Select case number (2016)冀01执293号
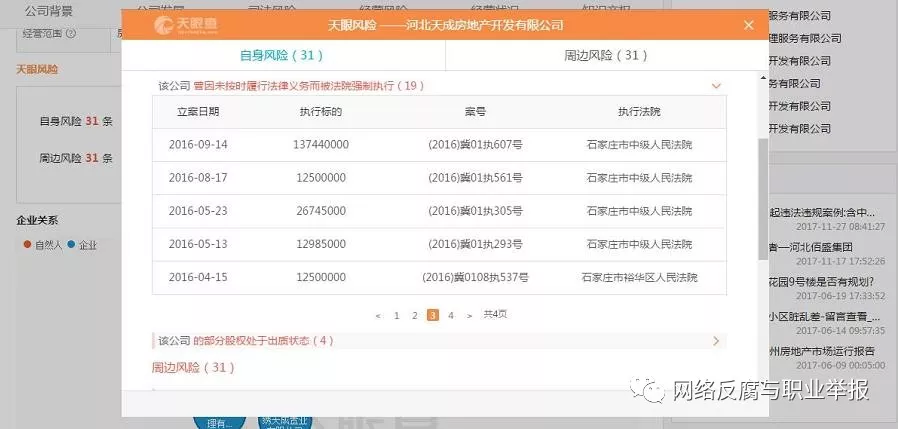The width and height of the screenshot is (898, 429). [x=475, y=245]
